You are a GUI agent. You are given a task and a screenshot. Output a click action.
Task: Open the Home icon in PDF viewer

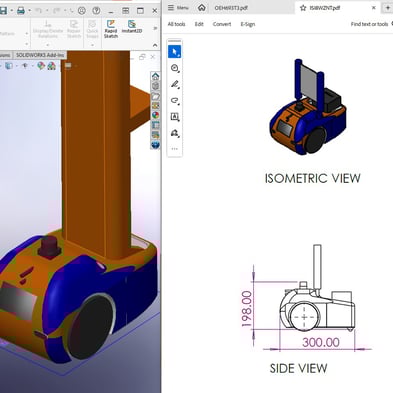(x=201, y=8)
